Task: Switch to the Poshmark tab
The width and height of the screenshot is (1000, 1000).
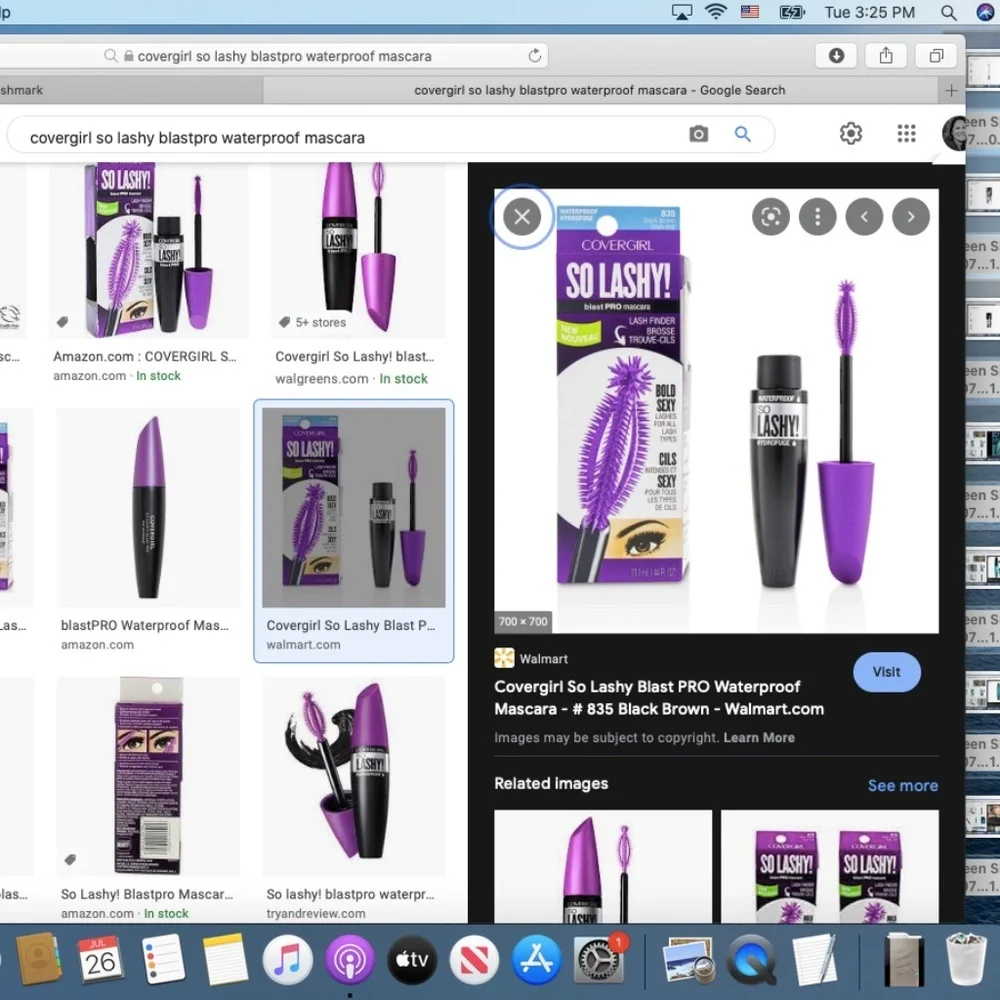Action: click(131, 91)
